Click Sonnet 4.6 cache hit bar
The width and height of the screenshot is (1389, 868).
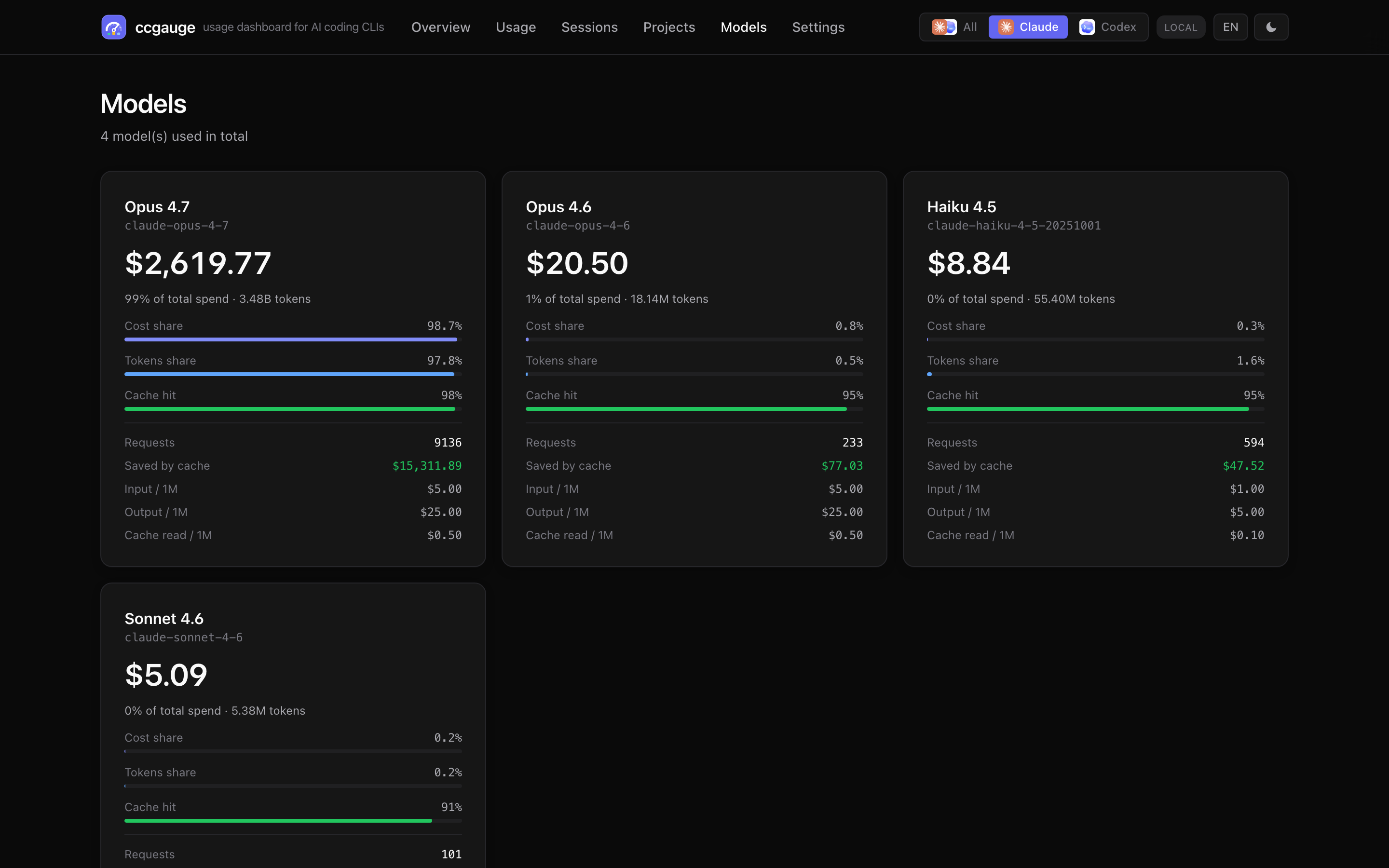293,820
